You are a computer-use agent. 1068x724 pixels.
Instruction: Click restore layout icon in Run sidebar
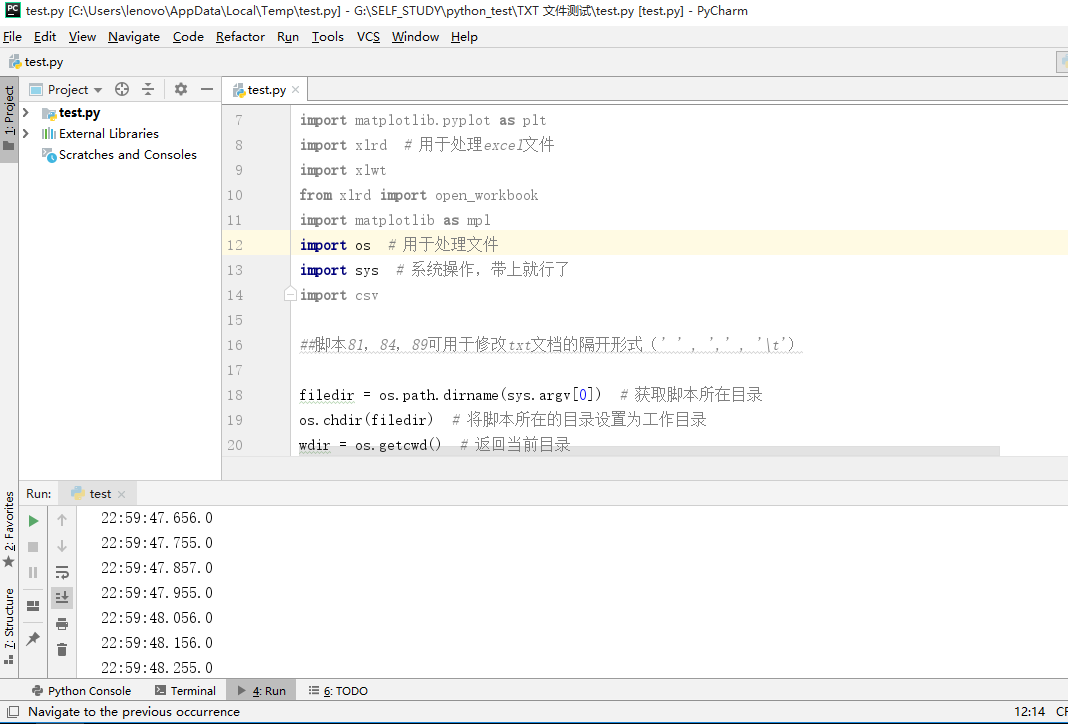point(33,605)
